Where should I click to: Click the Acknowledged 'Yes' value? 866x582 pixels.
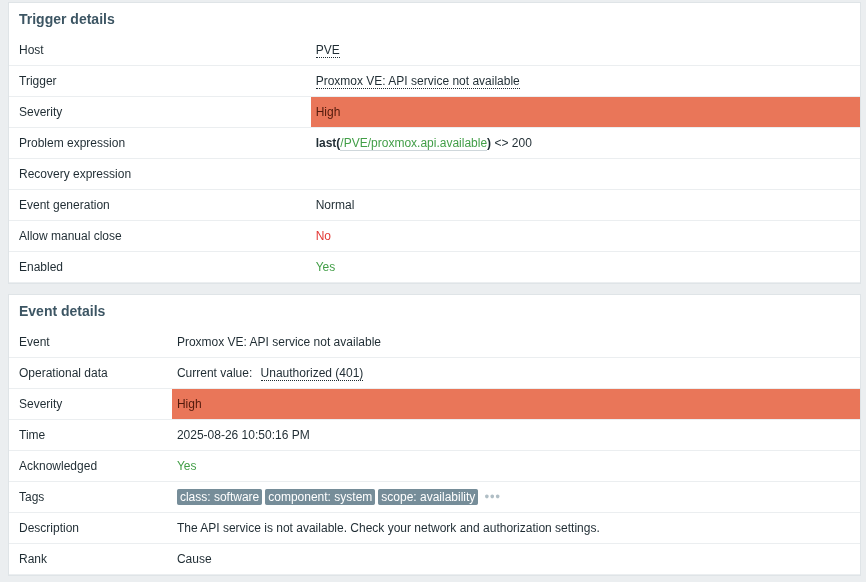coord(187,466)
